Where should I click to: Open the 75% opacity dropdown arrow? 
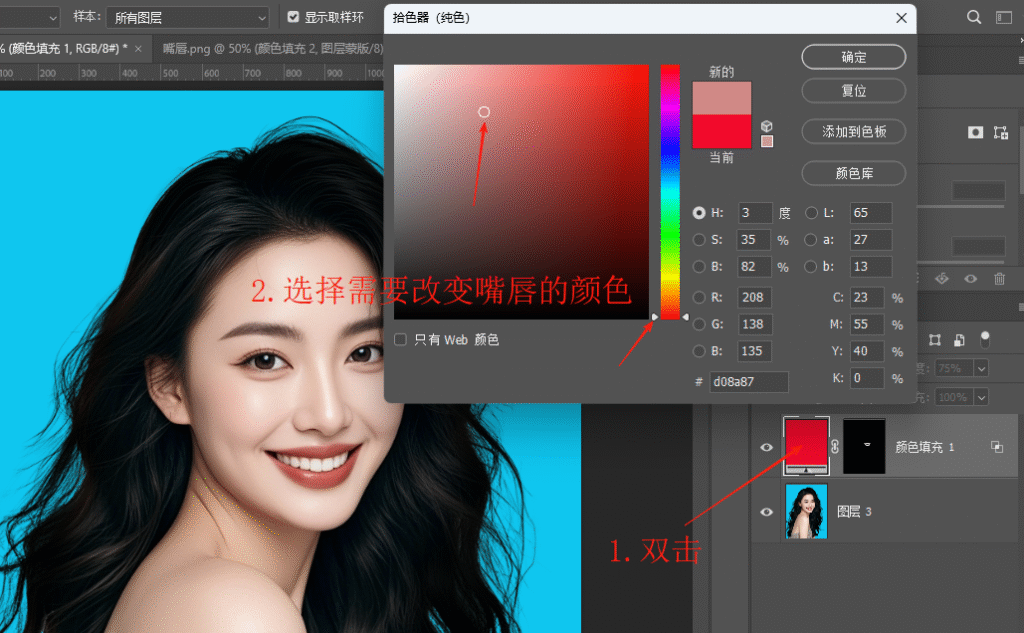click(x=981, y=368)
